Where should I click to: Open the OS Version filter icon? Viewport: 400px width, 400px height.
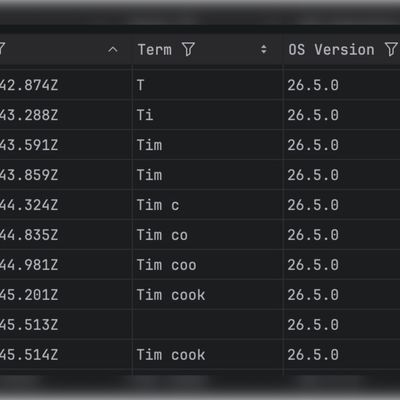[x=391, y=49]
